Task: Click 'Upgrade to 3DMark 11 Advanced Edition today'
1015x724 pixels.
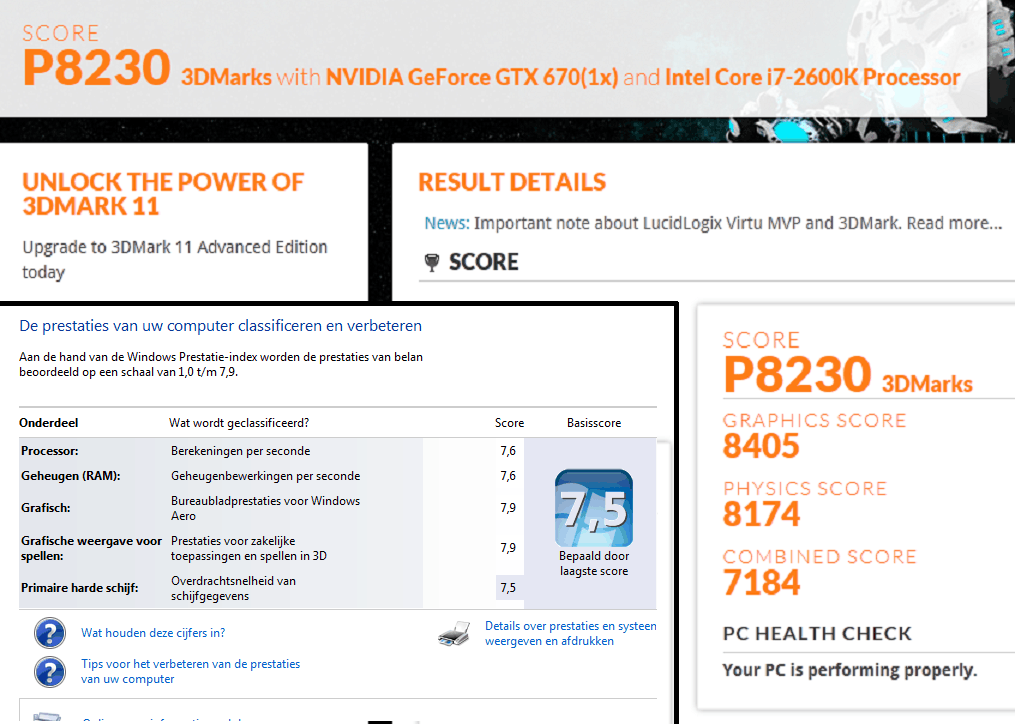Action: (x=175, y=259)
